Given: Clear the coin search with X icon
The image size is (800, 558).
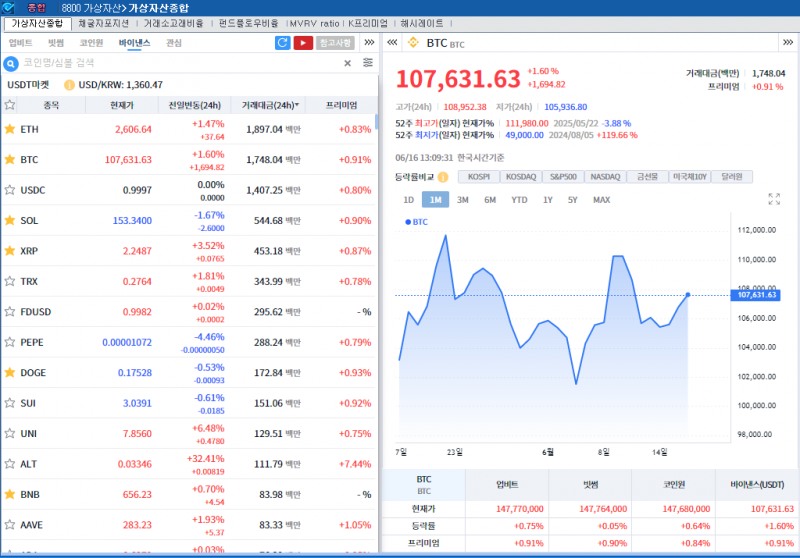Looking at the screenshot, I should coord(348,63).
